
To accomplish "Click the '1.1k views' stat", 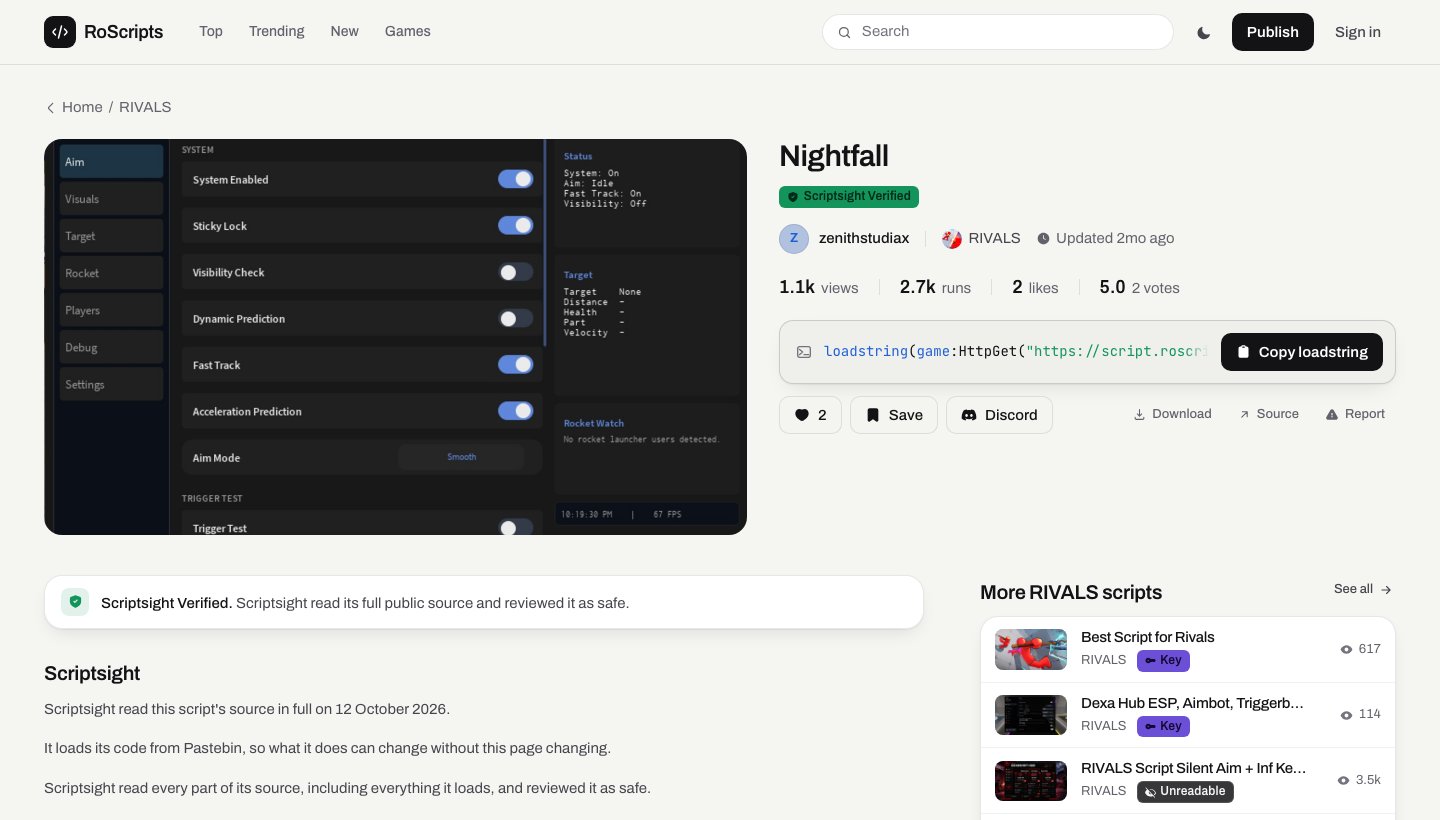I will click(x=819, y=288).
